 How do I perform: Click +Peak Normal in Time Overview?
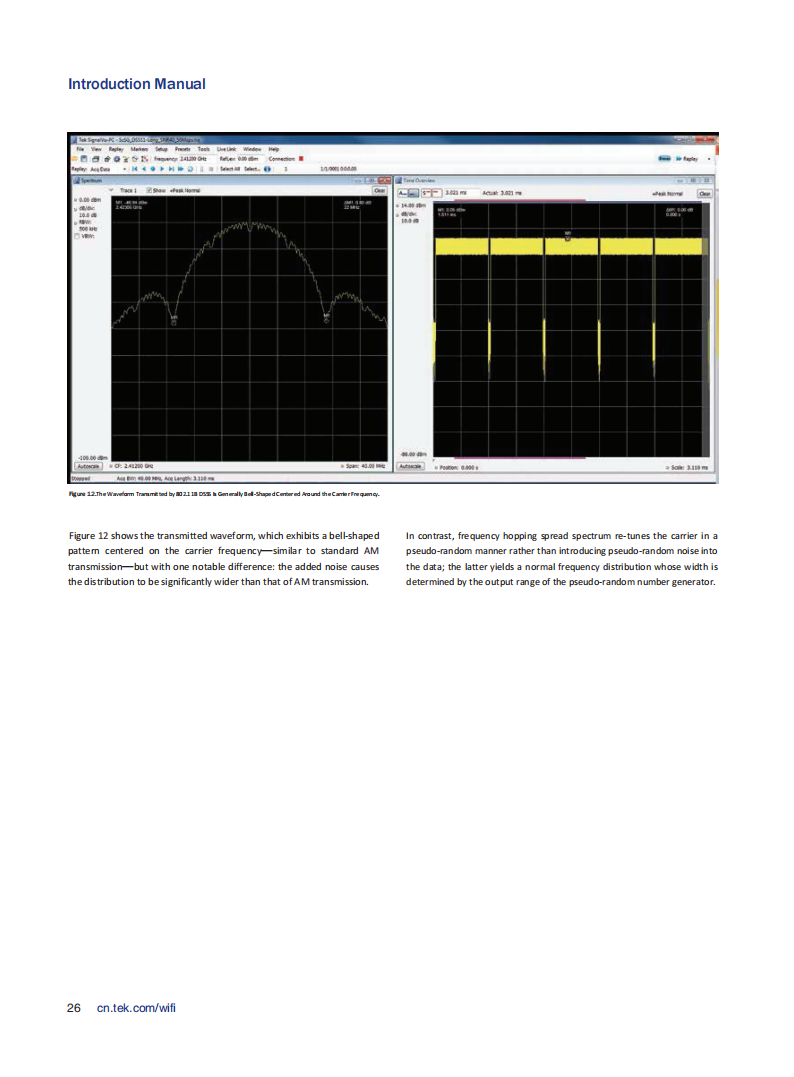pos(667,194)
